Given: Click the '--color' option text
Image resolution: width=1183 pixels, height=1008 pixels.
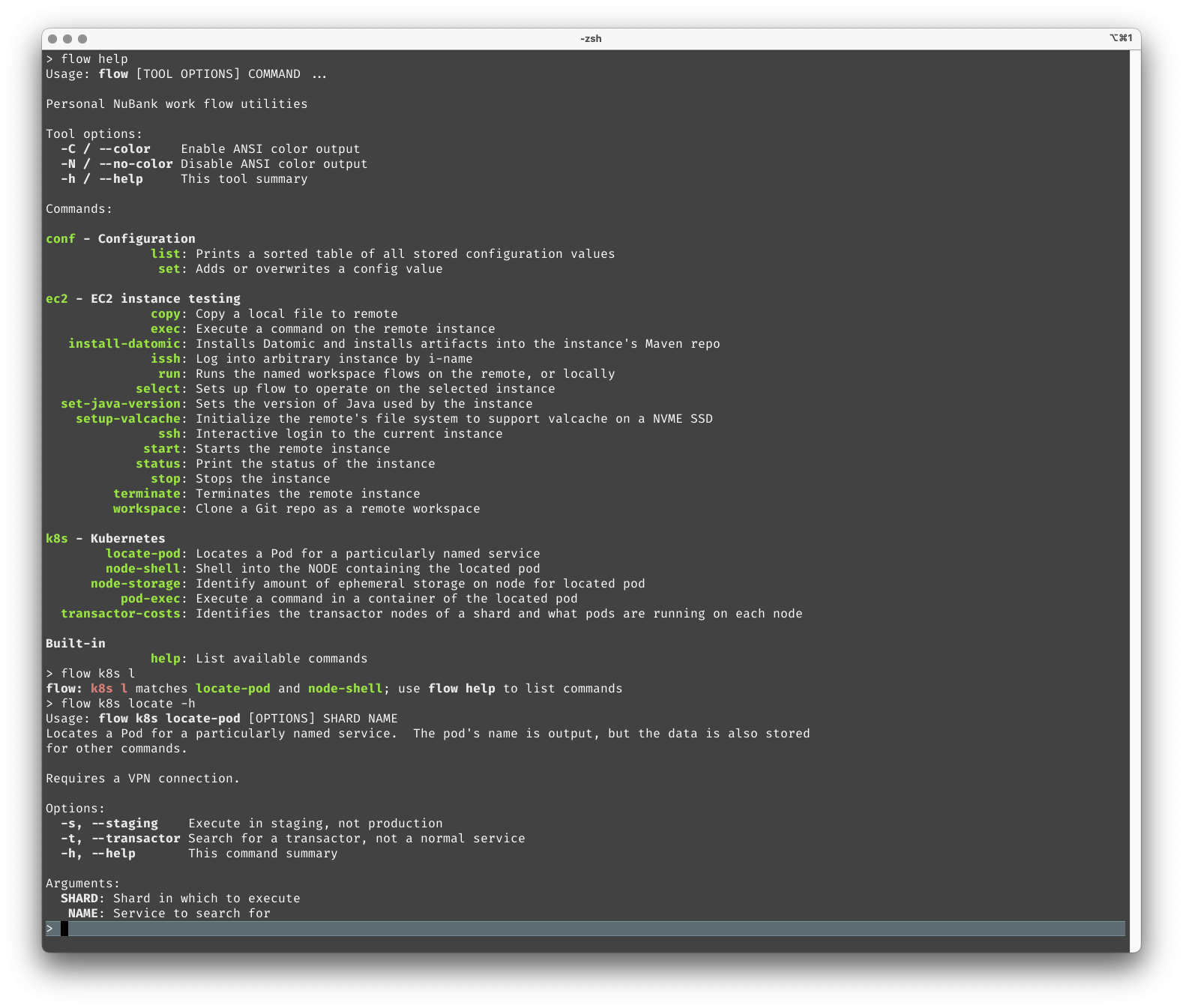Looking at the screenshot, I should tap(124, 149).
